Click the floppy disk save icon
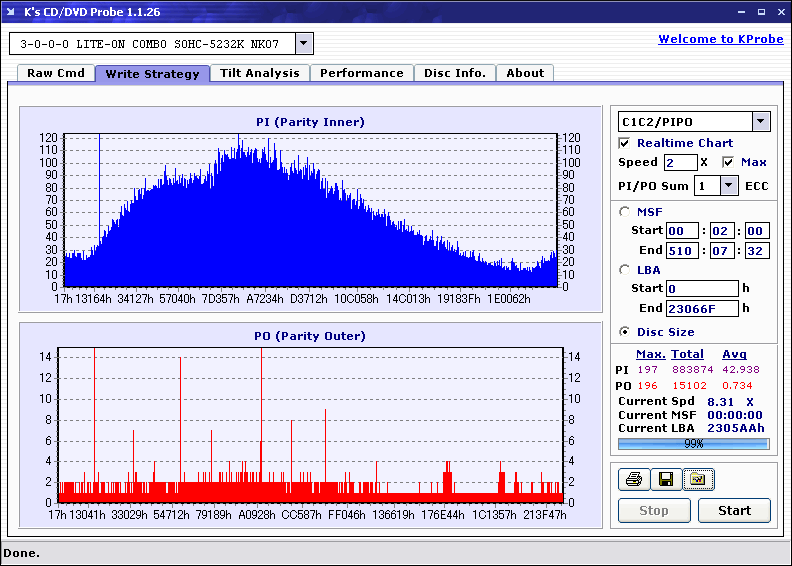This screenshot has width=792, height=566. 664,480
